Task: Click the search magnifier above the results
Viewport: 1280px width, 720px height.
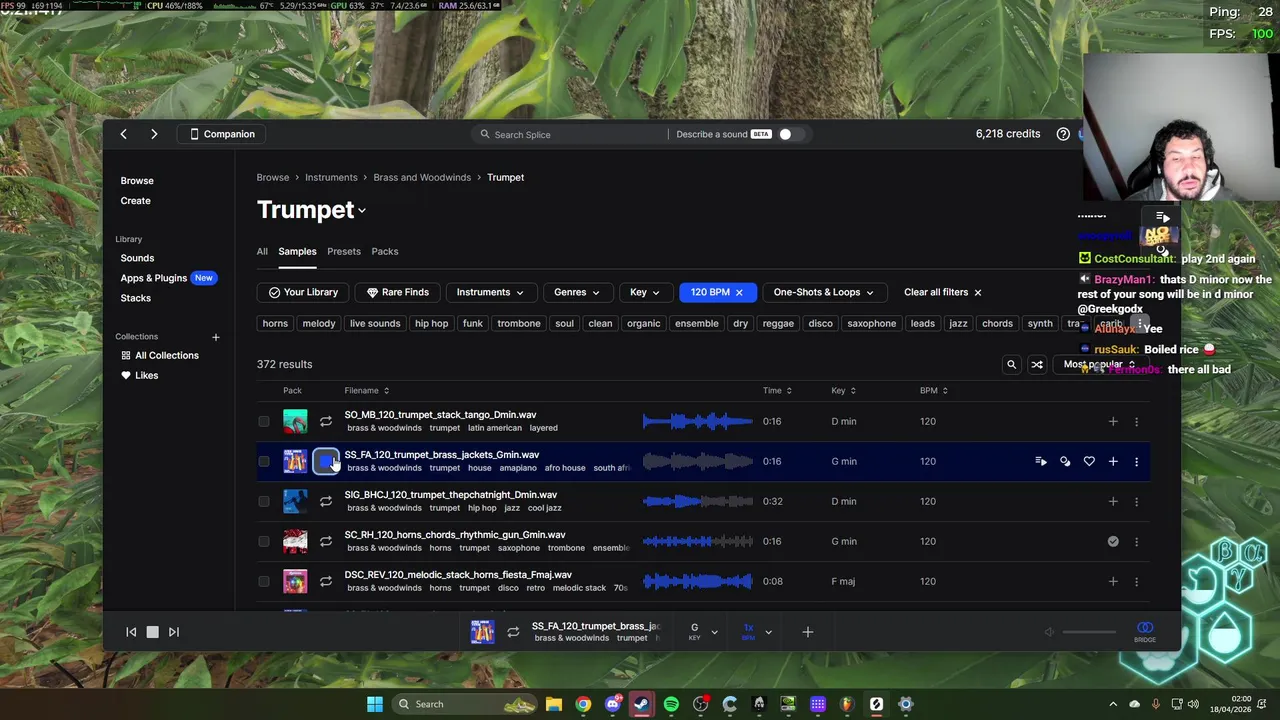Action: tap(1011, 365)
